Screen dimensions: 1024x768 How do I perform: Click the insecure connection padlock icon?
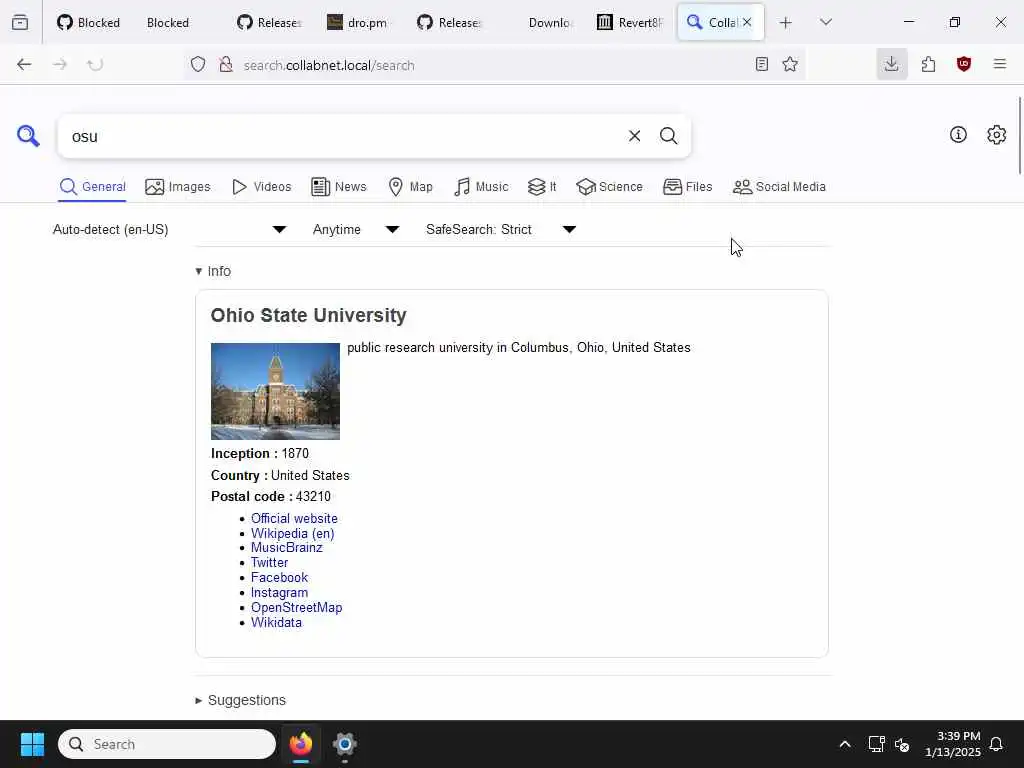pyautogui.click(x=226, y=64)
